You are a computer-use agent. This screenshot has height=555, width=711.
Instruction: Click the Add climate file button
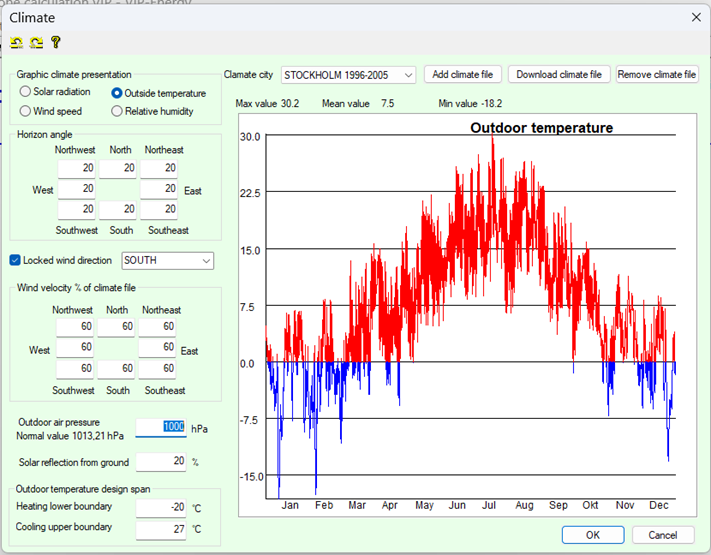(x=463, y=75)
